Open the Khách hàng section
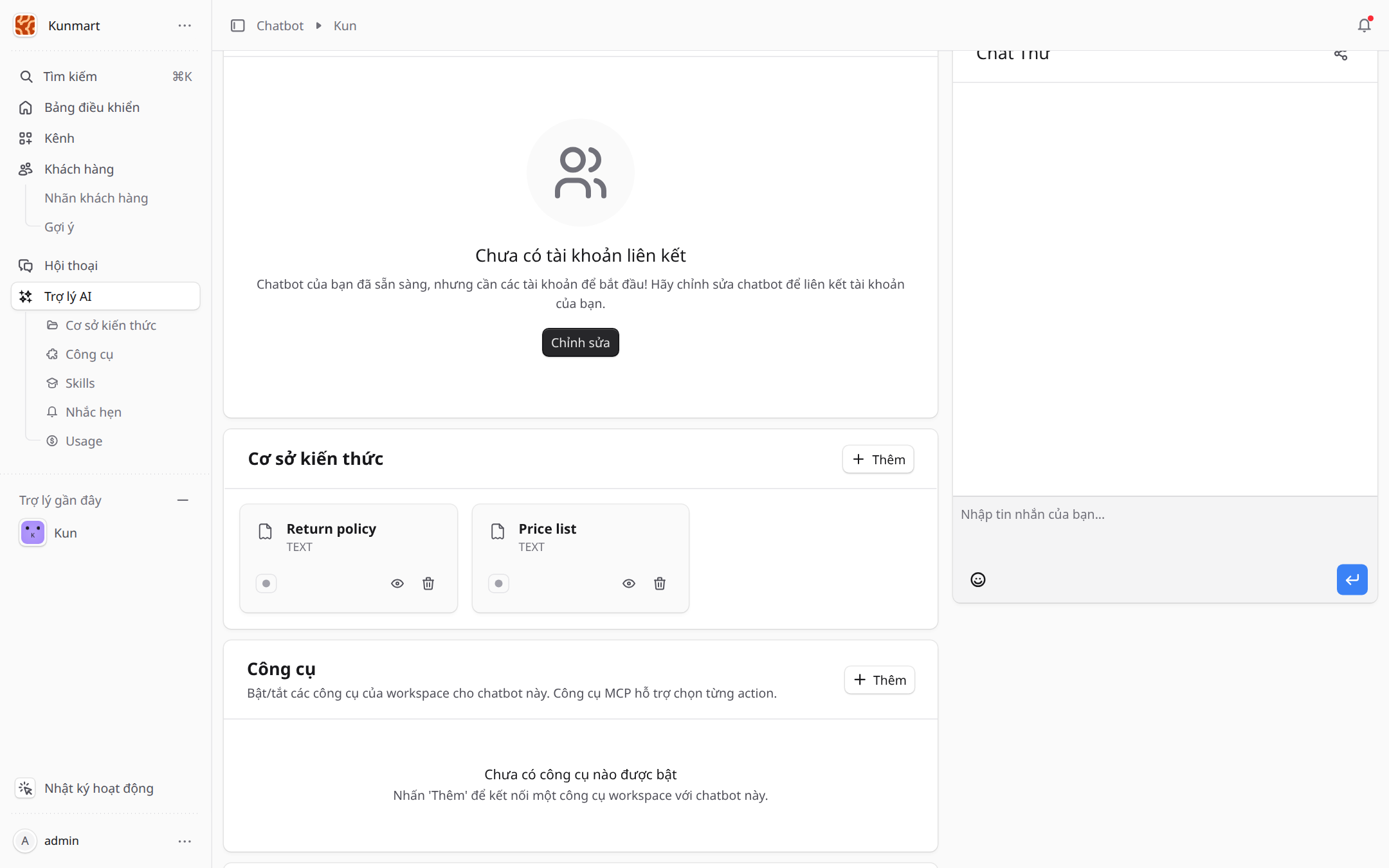Viewport: 1389px width, 868px height. click(106, 169)
